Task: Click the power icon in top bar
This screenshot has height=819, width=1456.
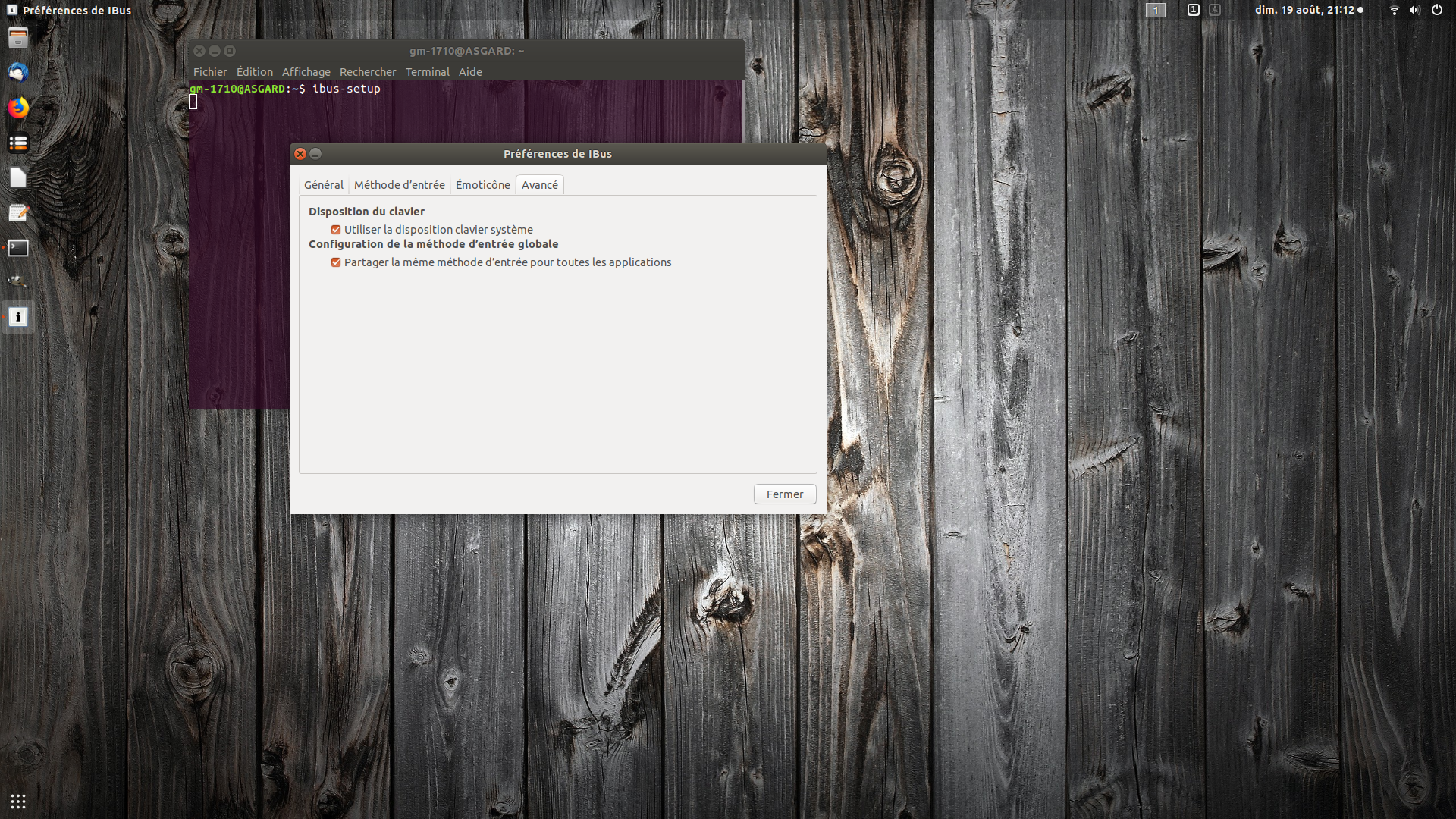Action: [x=1436, y=10]
